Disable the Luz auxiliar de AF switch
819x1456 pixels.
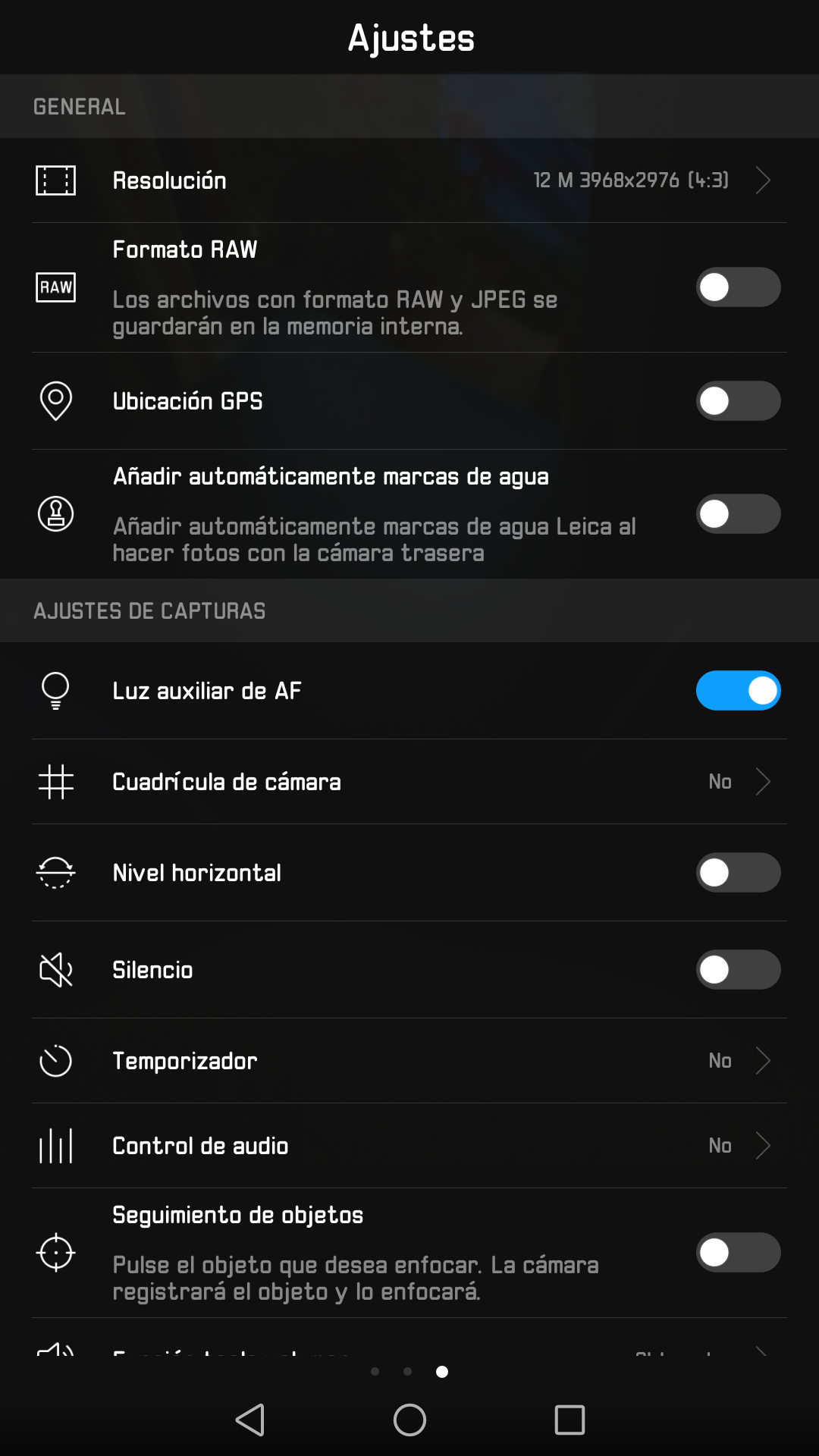738,691
